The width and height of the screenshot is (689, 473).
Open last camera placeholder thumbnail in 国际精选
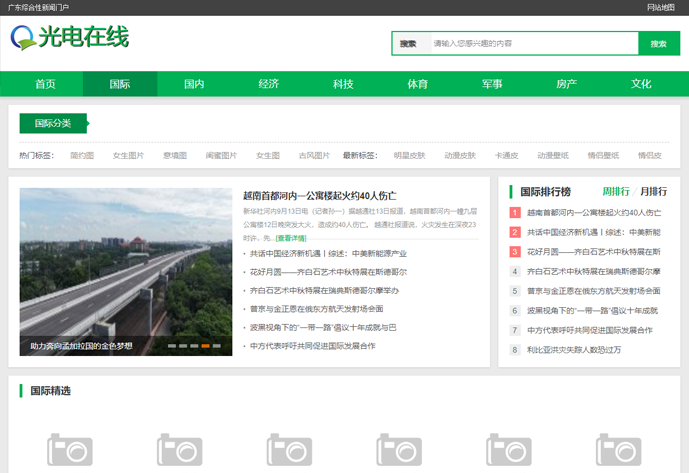coord(618,452)
